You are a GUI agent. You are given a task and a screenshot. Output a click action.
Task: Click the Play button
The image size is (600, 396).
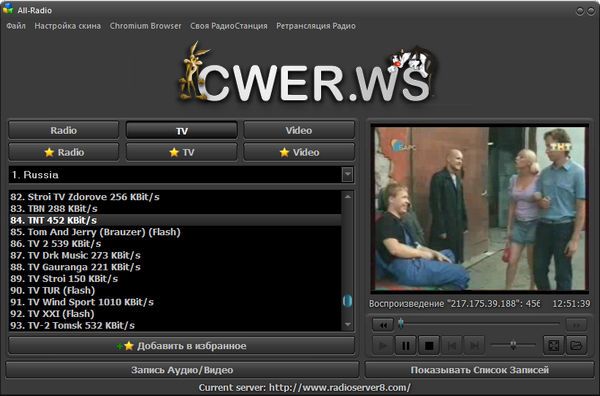click(383, 346)
